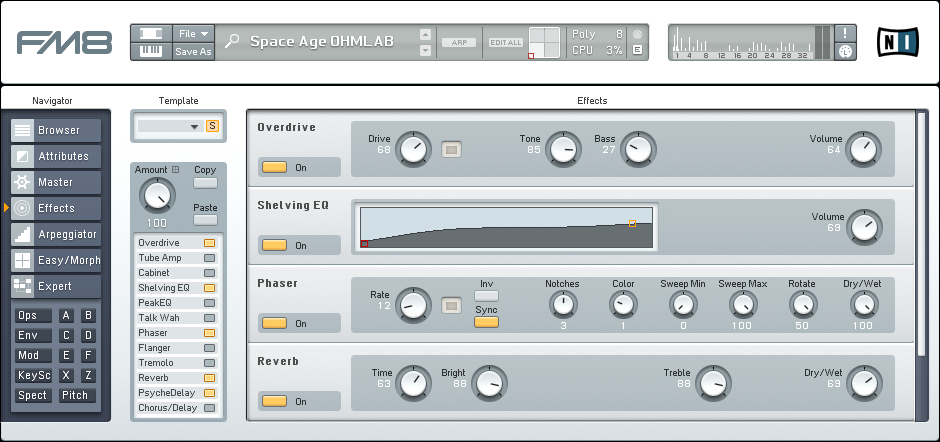Click the Overdrive Tone knob

564,149
